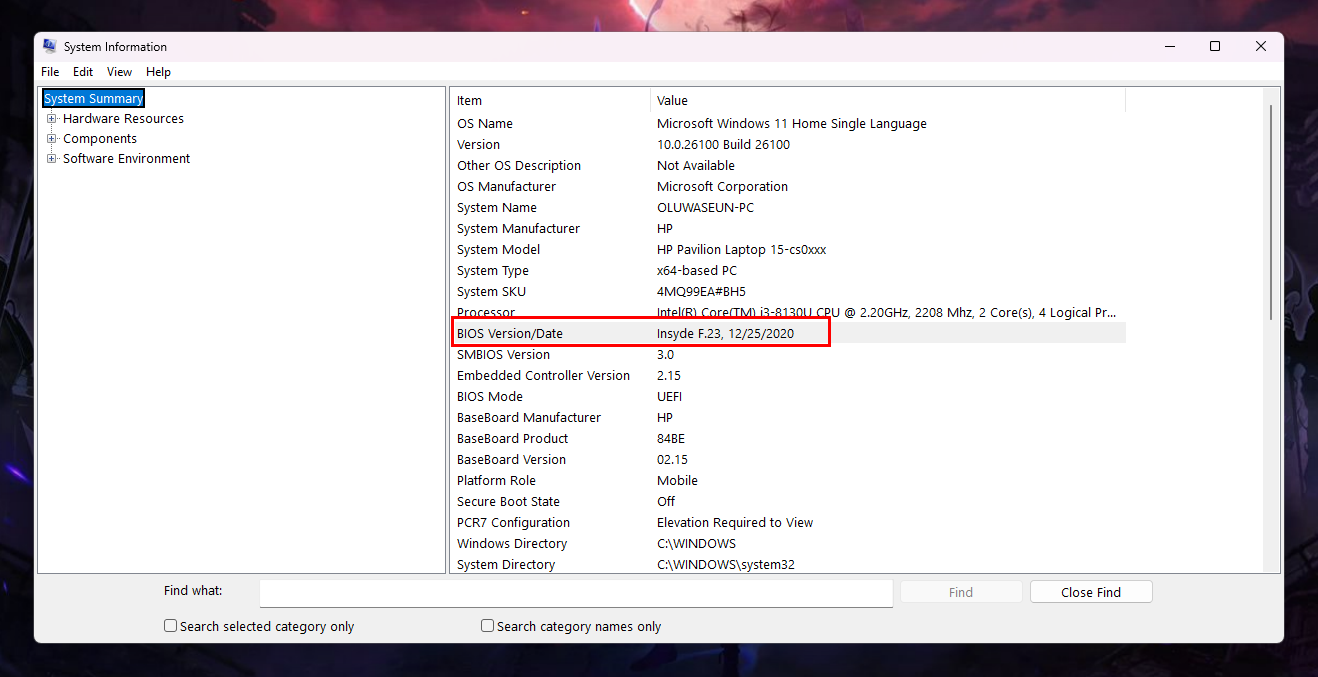Expand the Software Environment tree node

(x=51, y=158)
